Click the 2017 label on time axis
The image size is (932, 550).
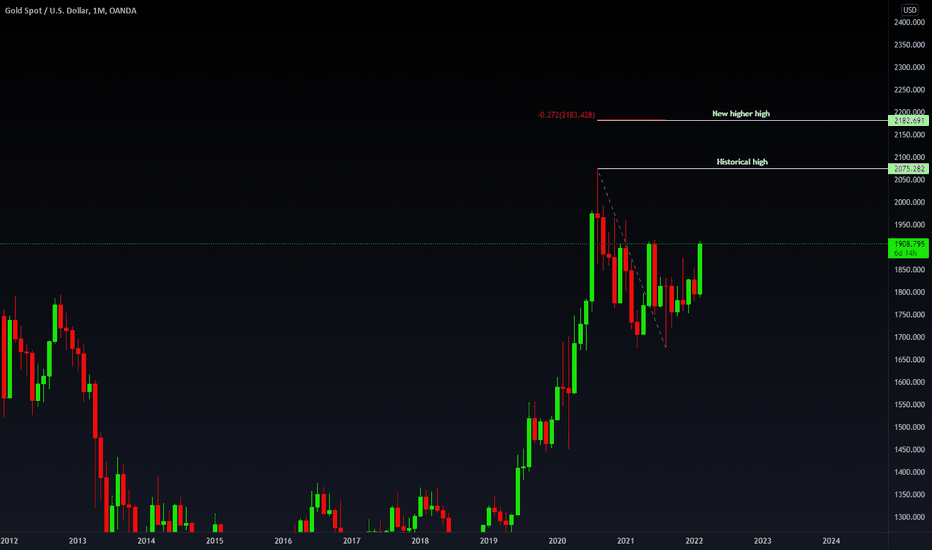(351, 540)
